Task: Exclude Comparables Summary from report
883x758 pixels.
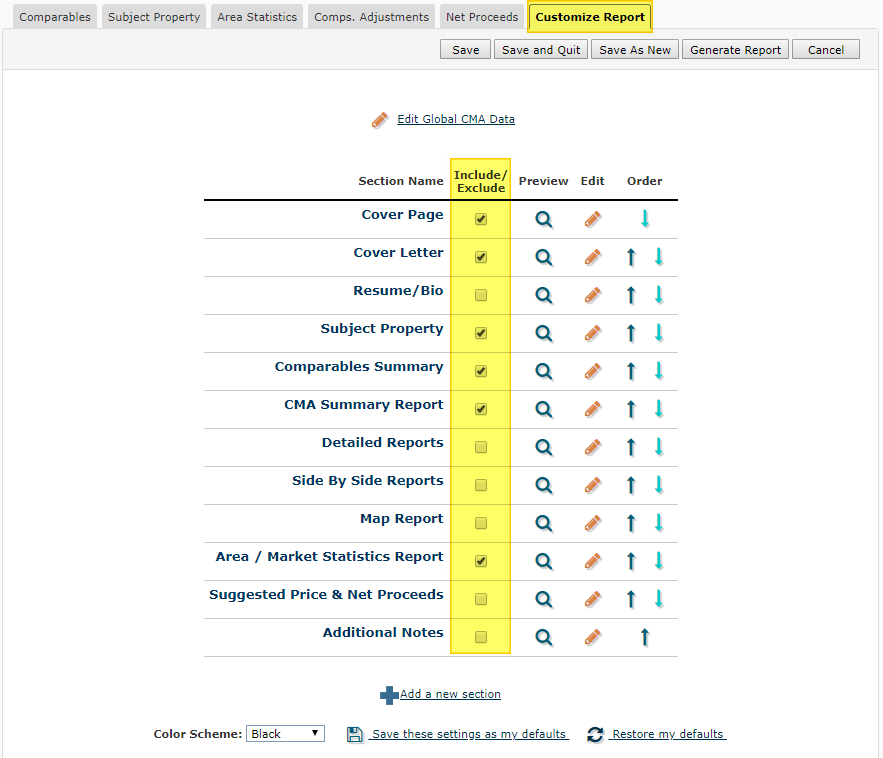Action: pyautogui.click(x=481, y=371)
